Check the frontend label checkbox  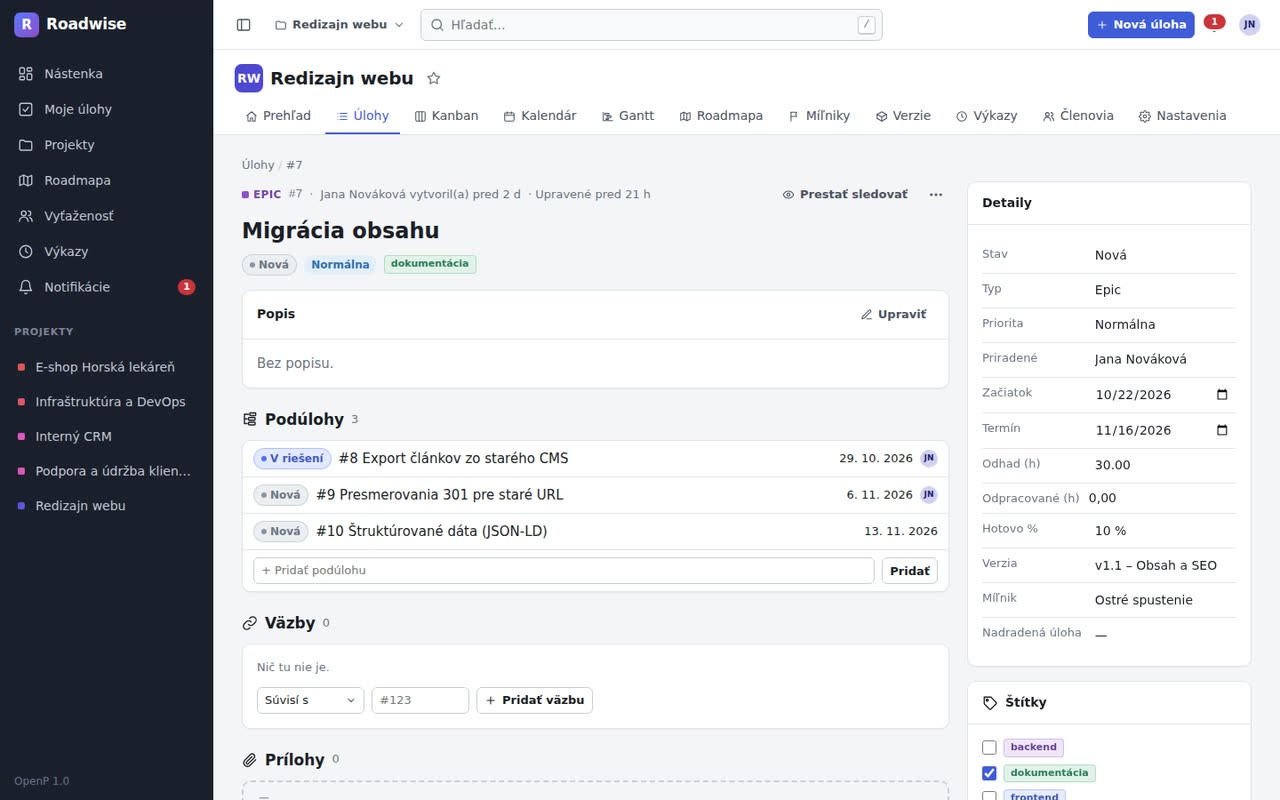point(989,796)
